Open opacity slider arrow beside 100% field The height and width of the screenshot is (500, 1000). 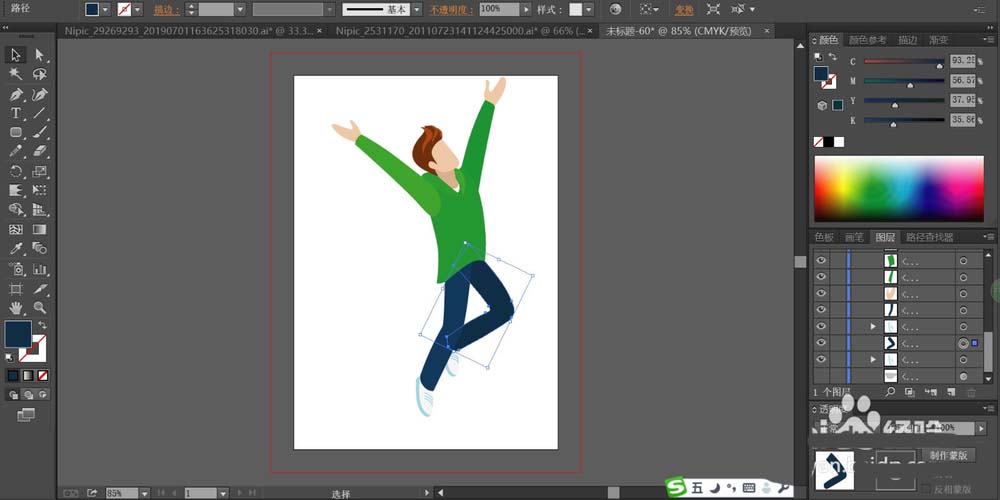pyautogui.click(x=526, y=10)
